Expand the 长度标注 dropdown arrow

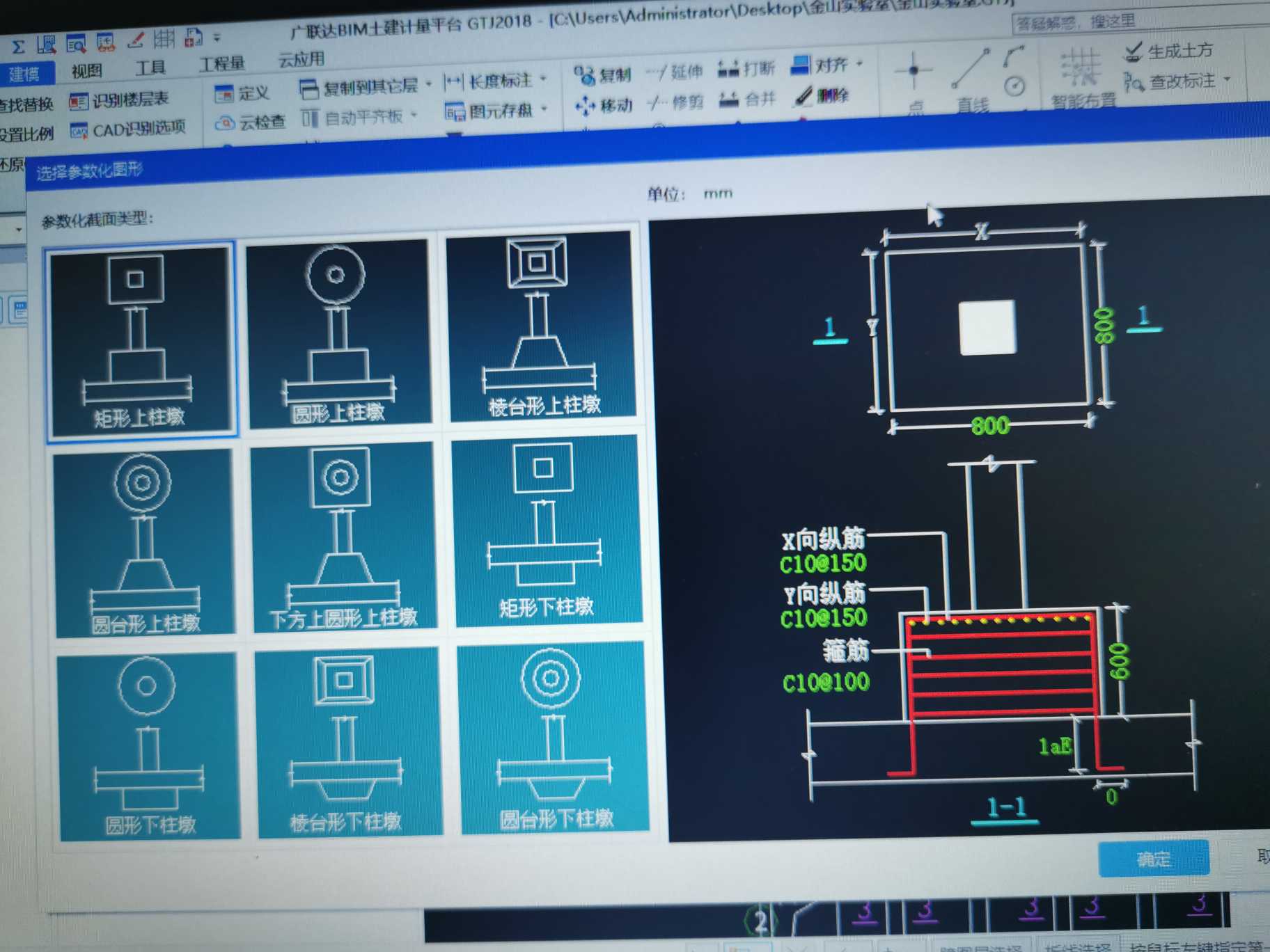pos(544,78)
